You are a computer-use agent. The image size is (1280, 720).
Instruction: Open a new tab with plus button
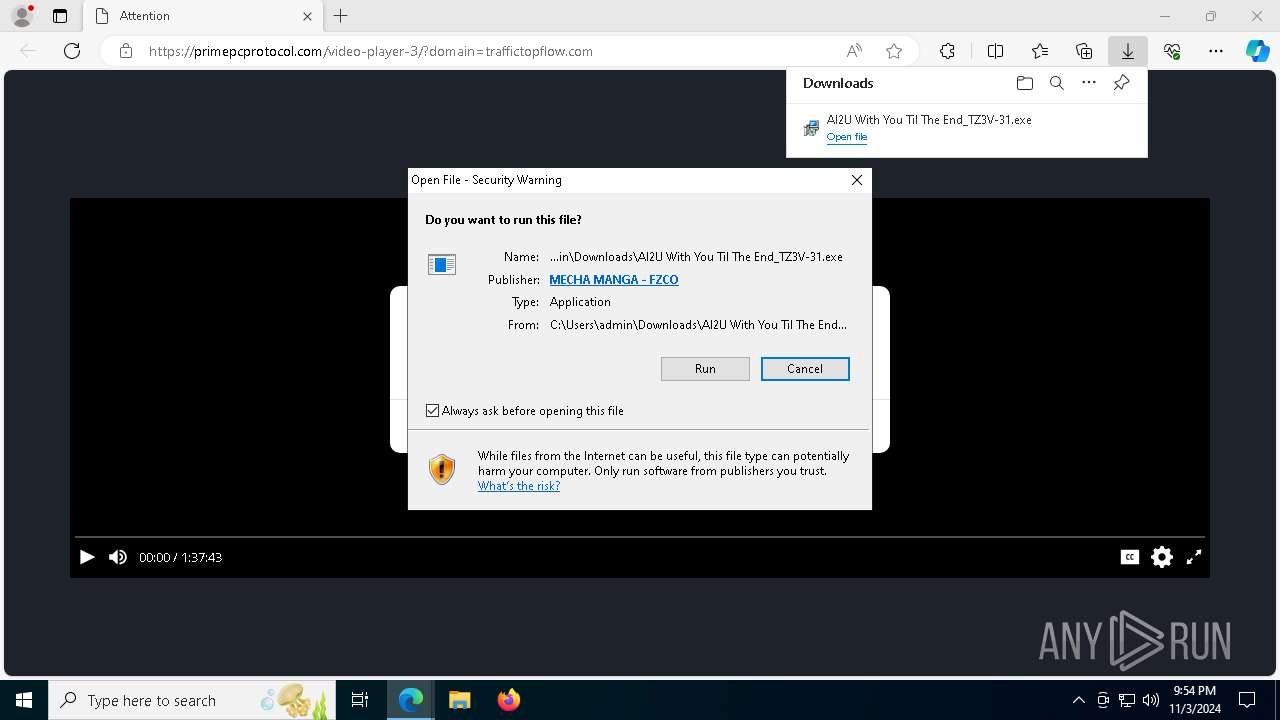(x=341, y=16)
